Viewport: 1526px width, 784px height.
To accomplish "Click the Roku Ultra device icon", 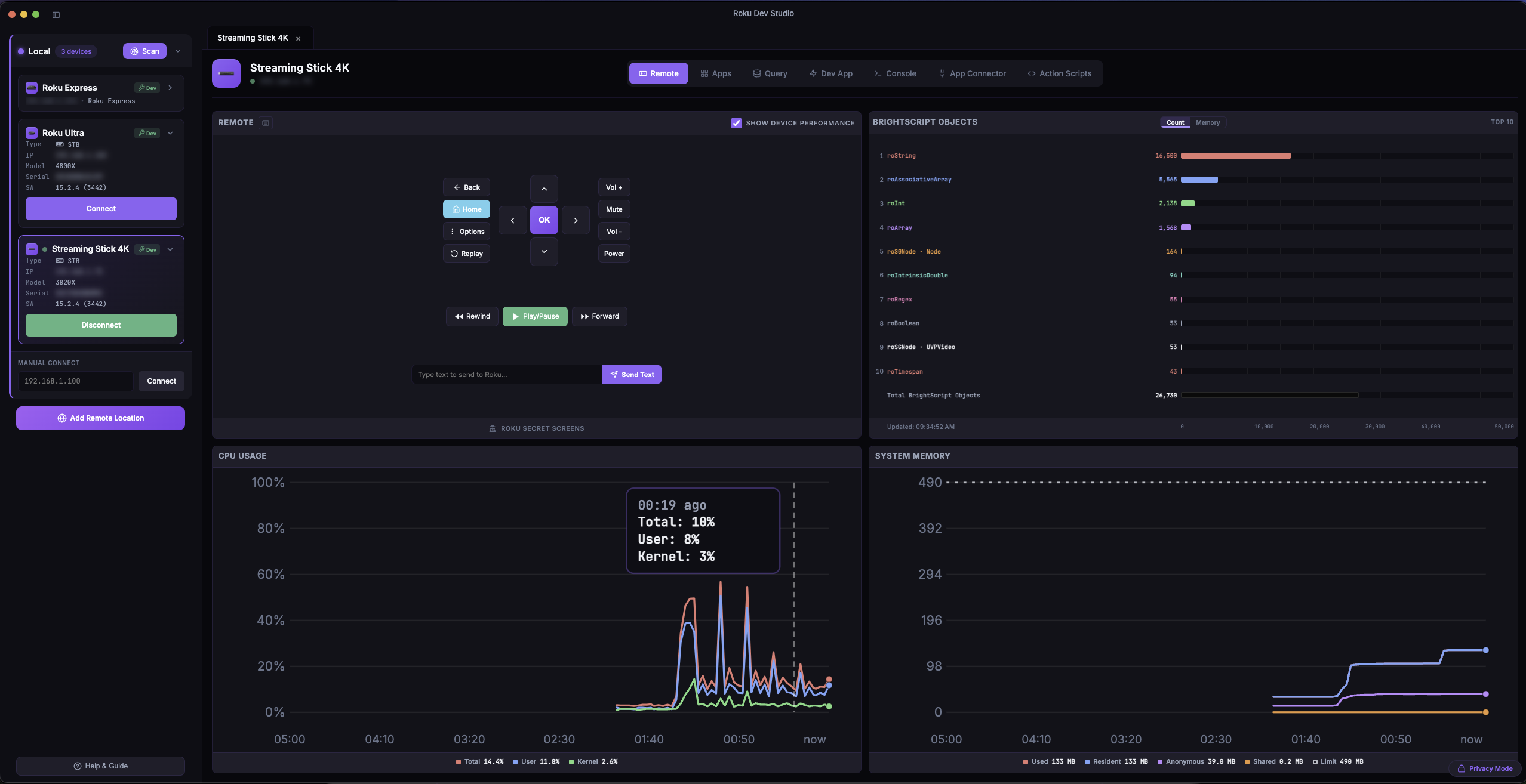I will point(32,133).
